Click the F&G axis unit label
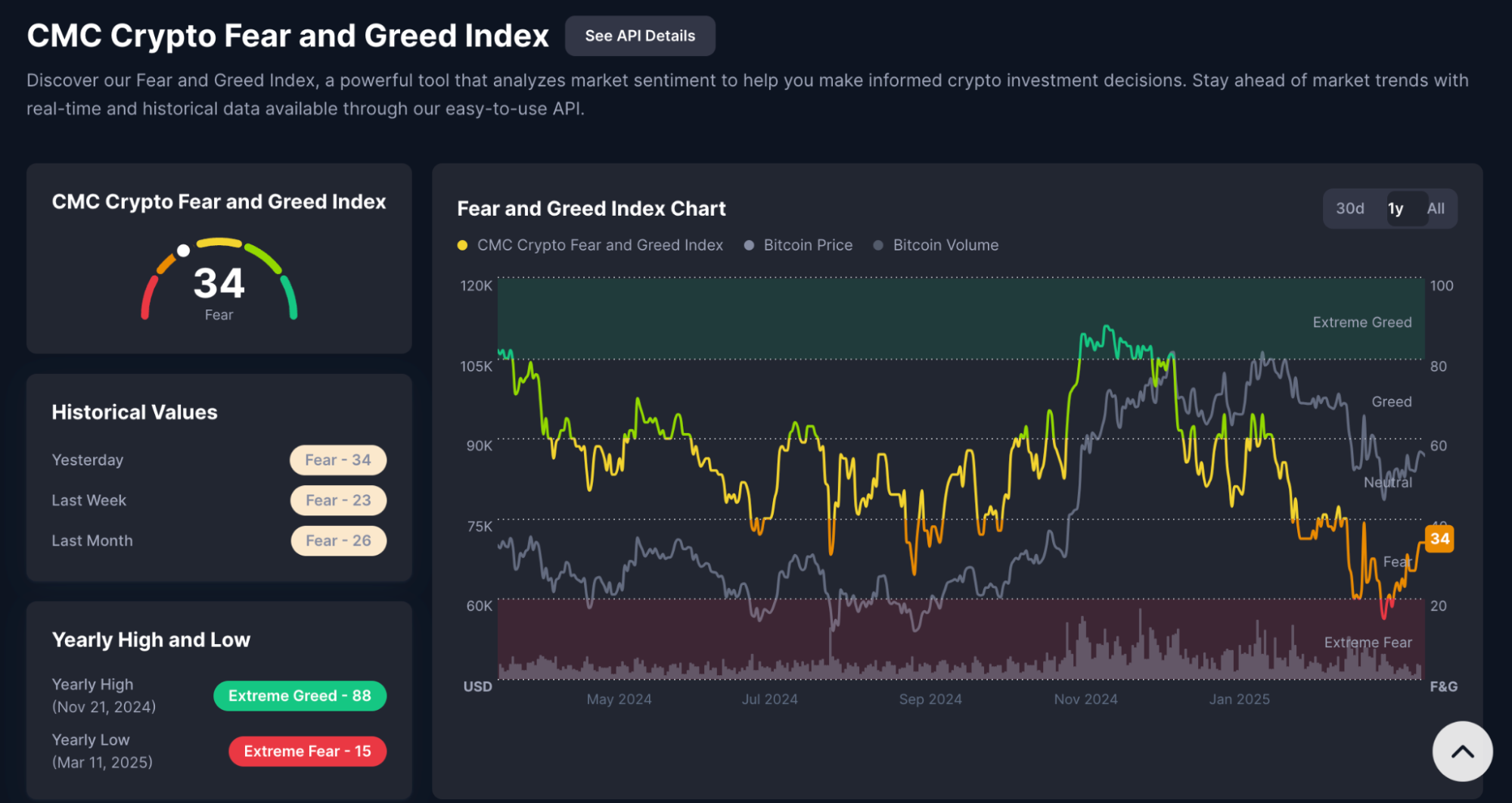 (x=1443, y=686)
